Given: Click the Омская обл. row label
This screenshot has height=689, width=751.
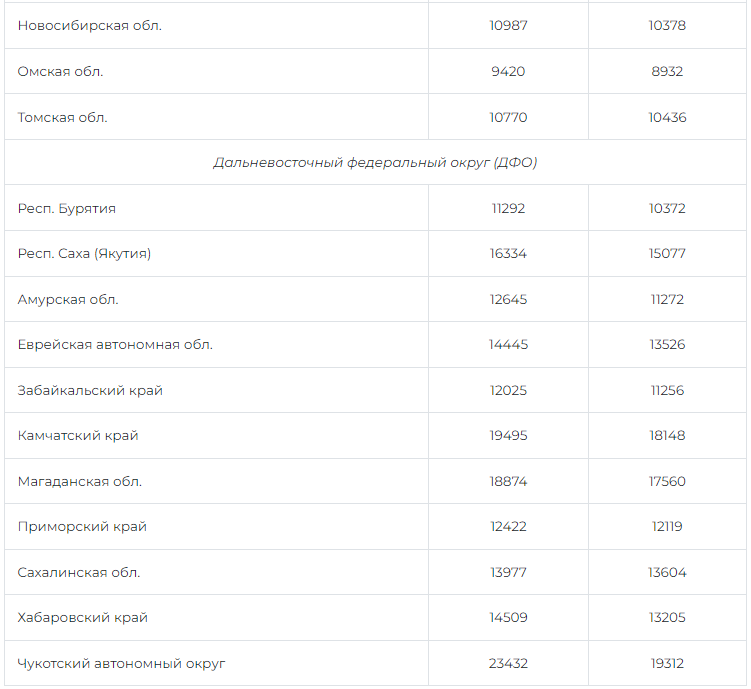Looking at the screenshot, I should pyautogui.click(x=60, y=72).
